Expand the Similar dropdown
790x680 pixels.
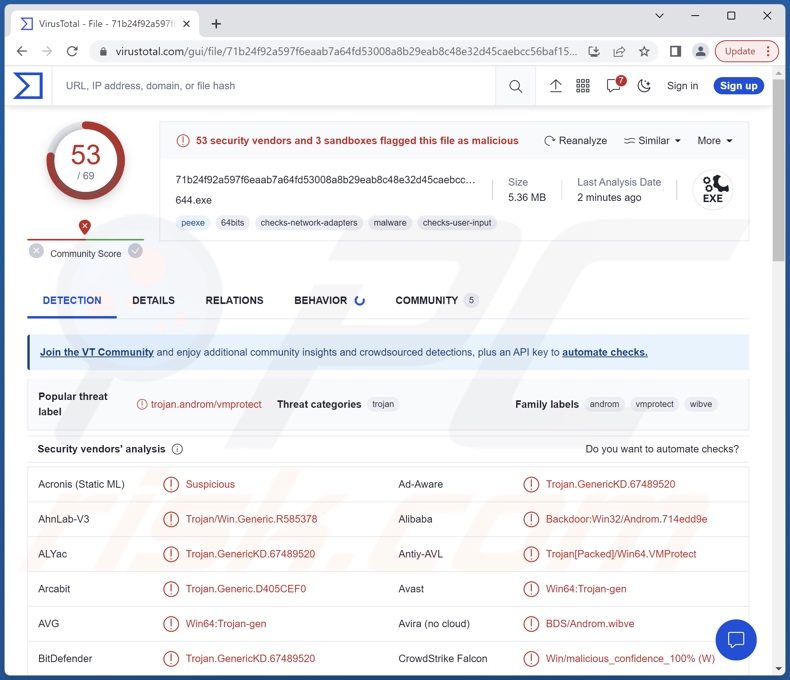[652, 141]
